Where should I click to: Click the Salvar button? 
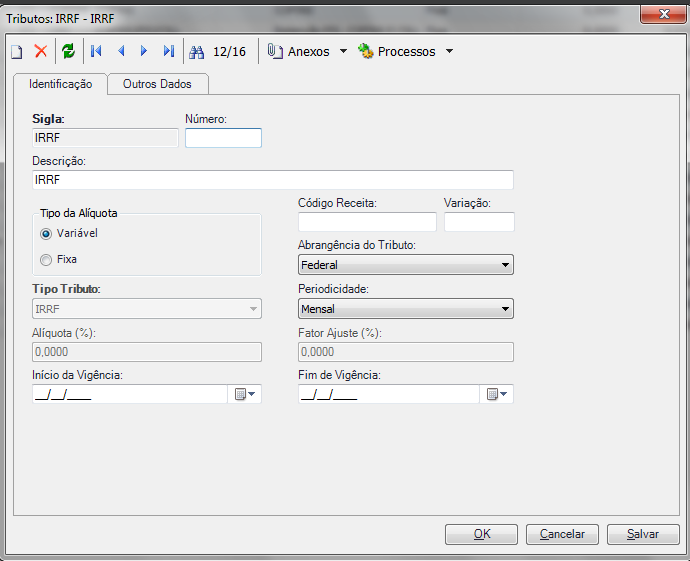coord(643,534)
